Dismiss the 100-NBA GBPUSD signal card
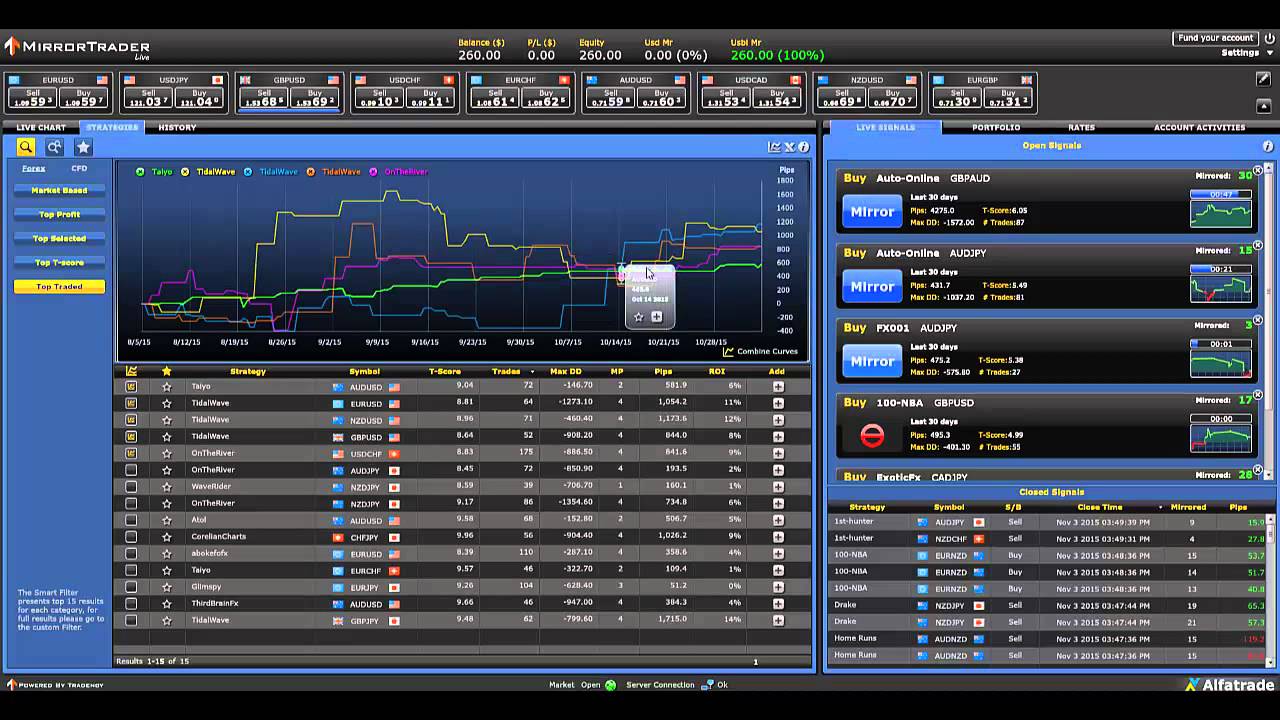 1258,396
